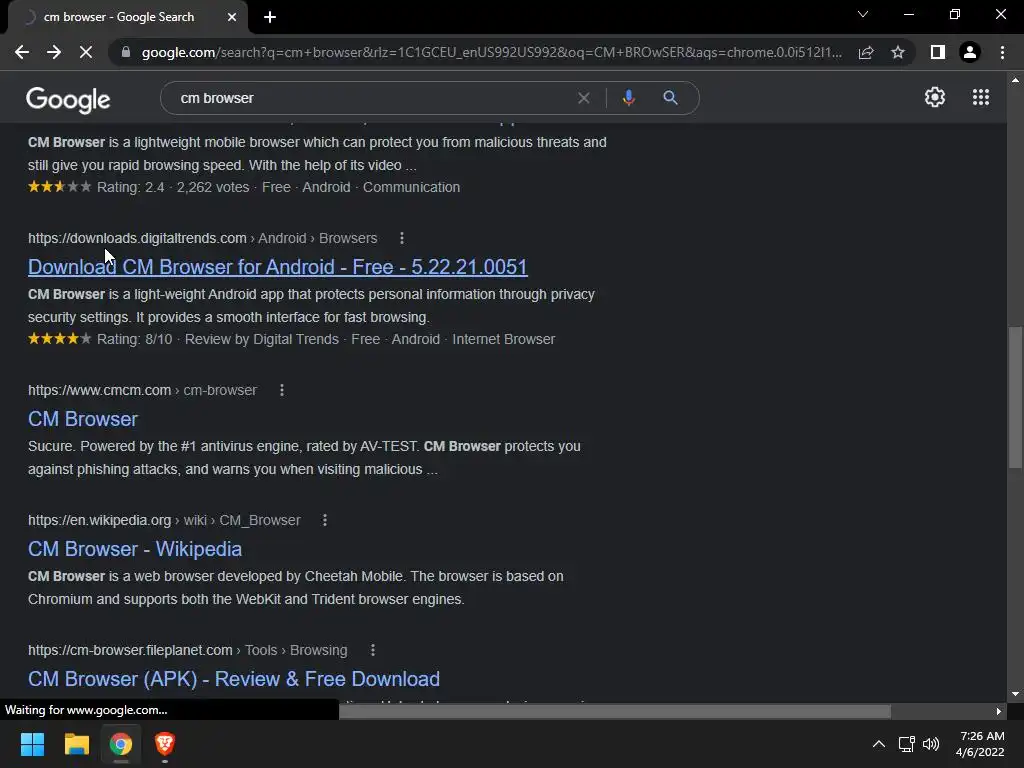Focus the Google search input field
Image resolution: width=1024 pixels, height=768 pixels.
tap(376, 98)
